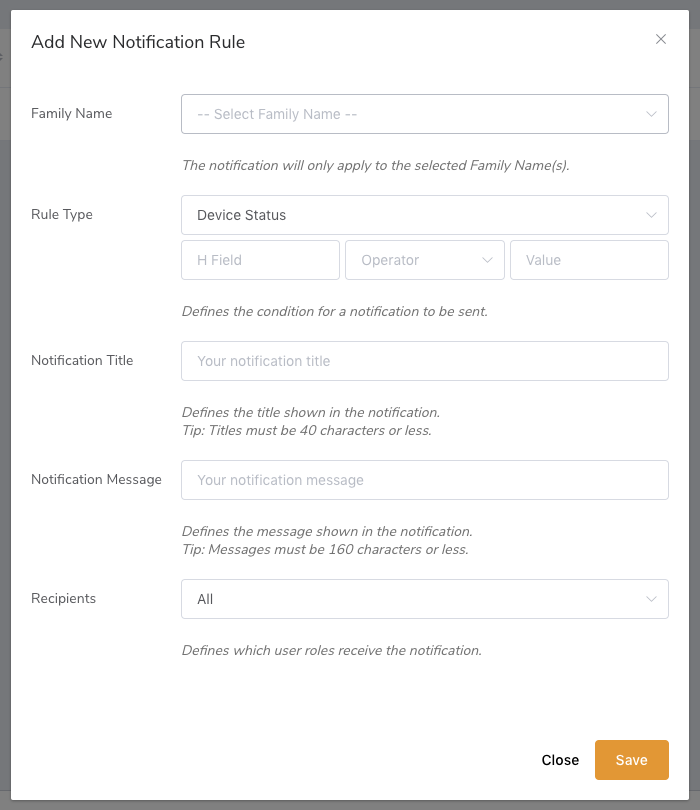Click the Notification Title label
The image size is (700, 810).
[82, 360]
